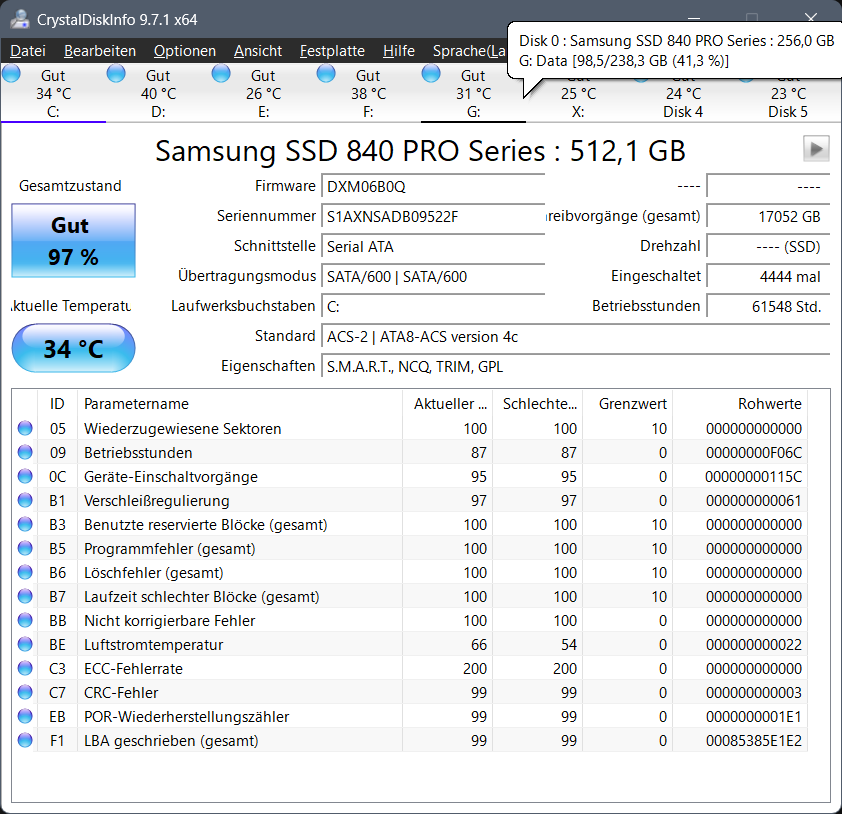Click status orb for Wiederzugewiesene Sektoren

click(25, 428)
